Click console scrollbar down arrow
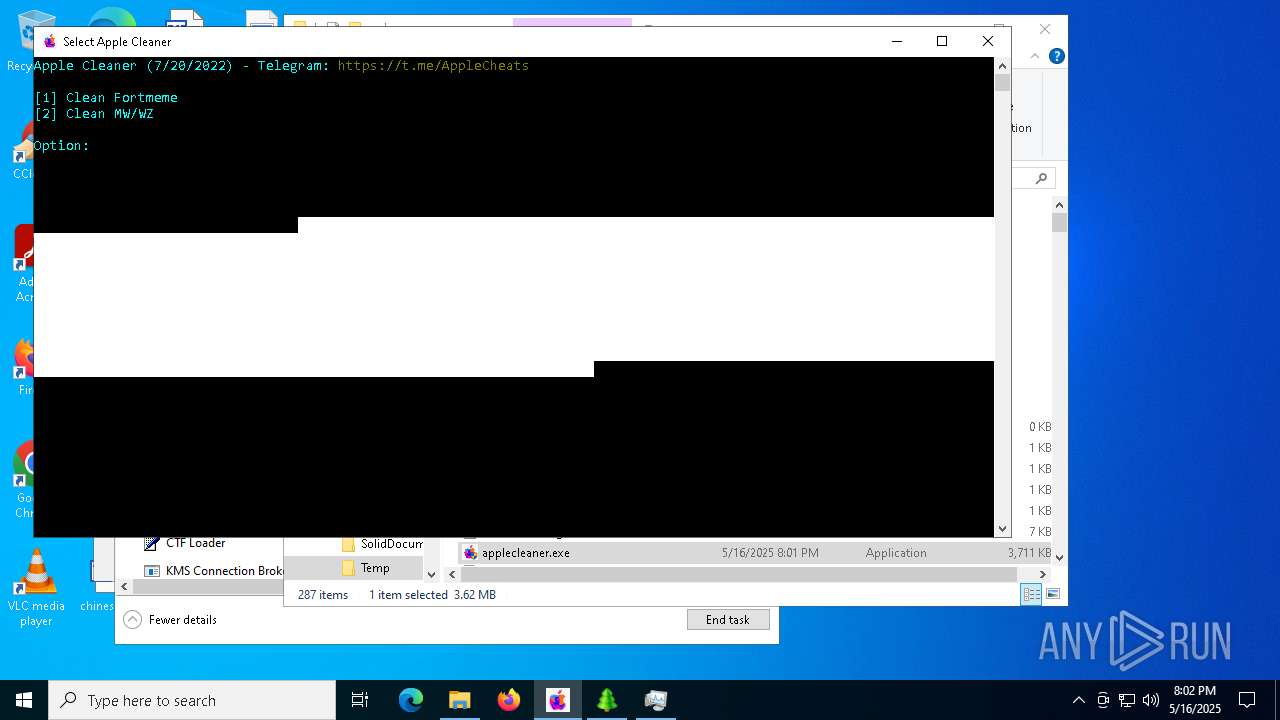Viewport: 1280px width, 720px height. [x=1002, y=529]
